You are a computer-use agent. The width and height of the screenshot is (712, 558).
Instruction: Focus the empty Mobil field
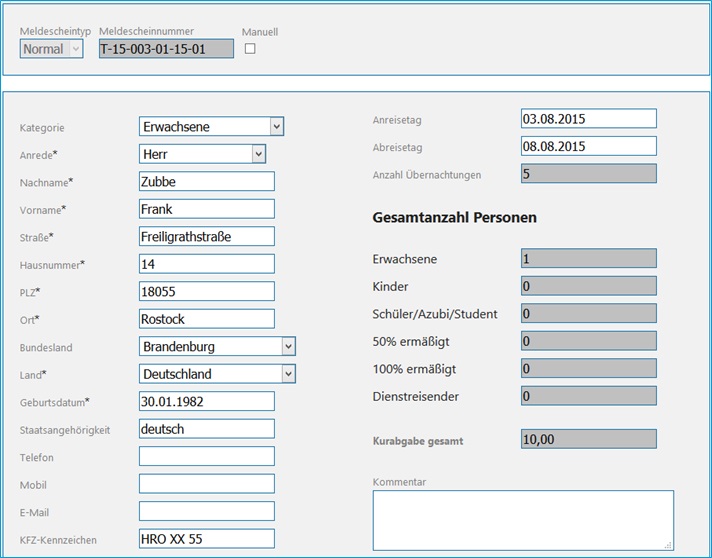point(207,484)
